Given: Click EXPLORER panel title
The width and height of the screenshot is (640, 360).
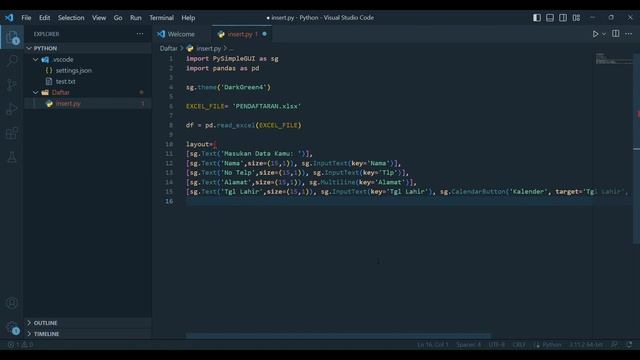Looking at the screenshot, I should pos(46,34).
